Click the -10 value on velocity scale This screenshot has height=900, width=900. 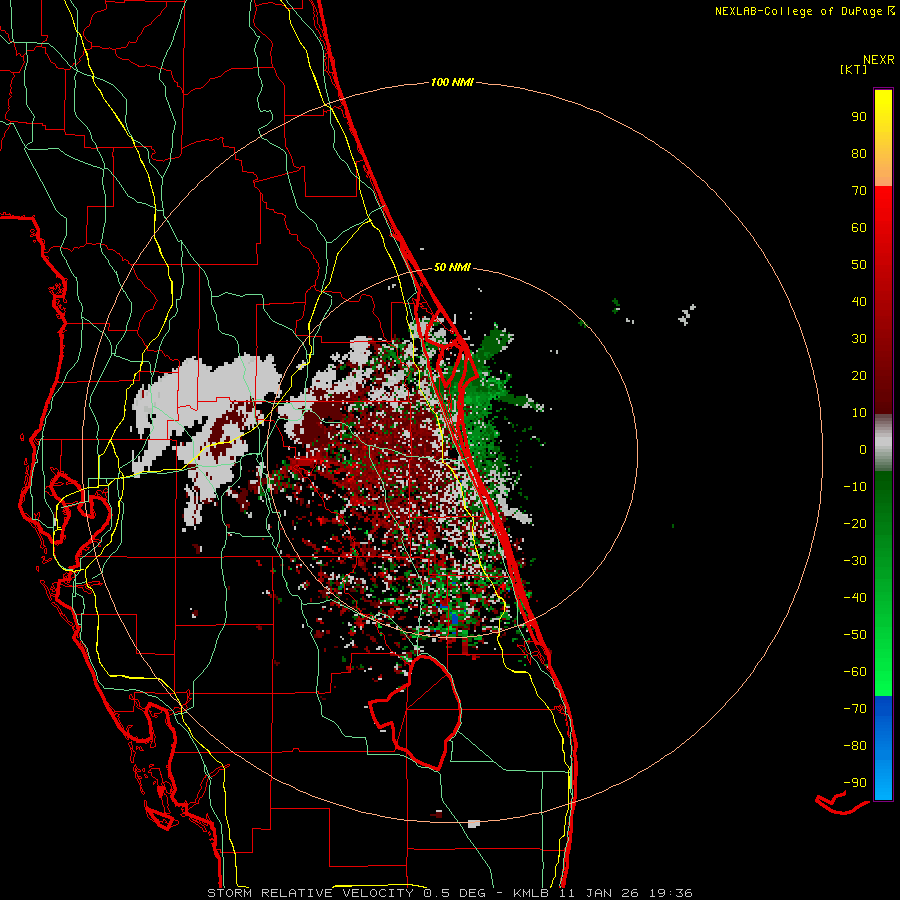(855, 487)
